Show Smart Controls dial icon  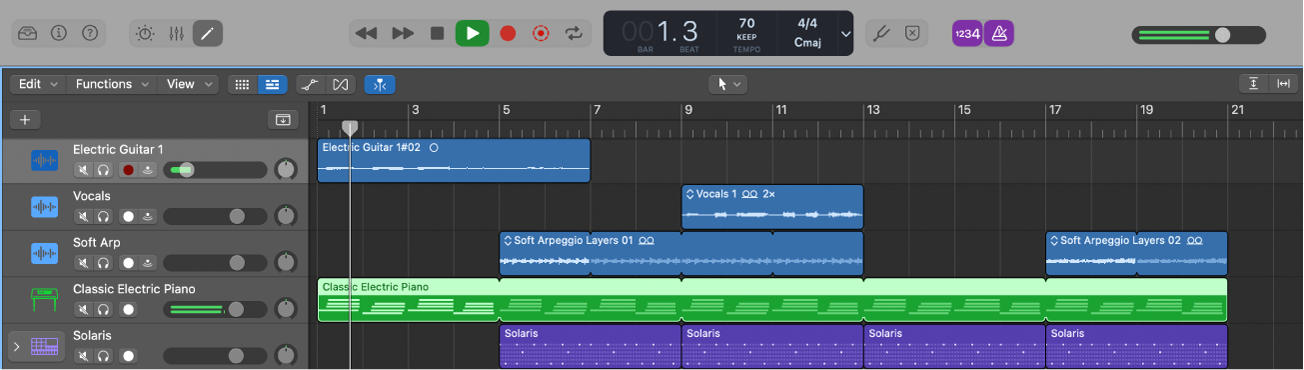(146, 33)
